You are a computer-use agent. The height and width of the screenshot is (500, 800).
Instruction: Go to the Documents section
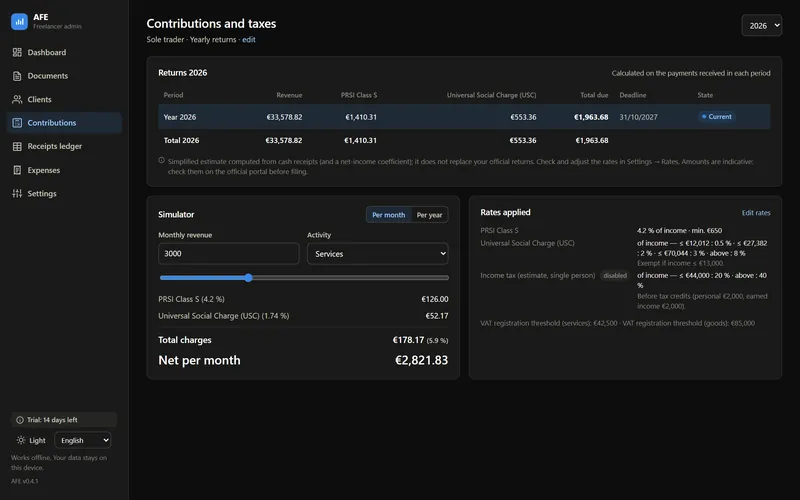pos(64,76)
